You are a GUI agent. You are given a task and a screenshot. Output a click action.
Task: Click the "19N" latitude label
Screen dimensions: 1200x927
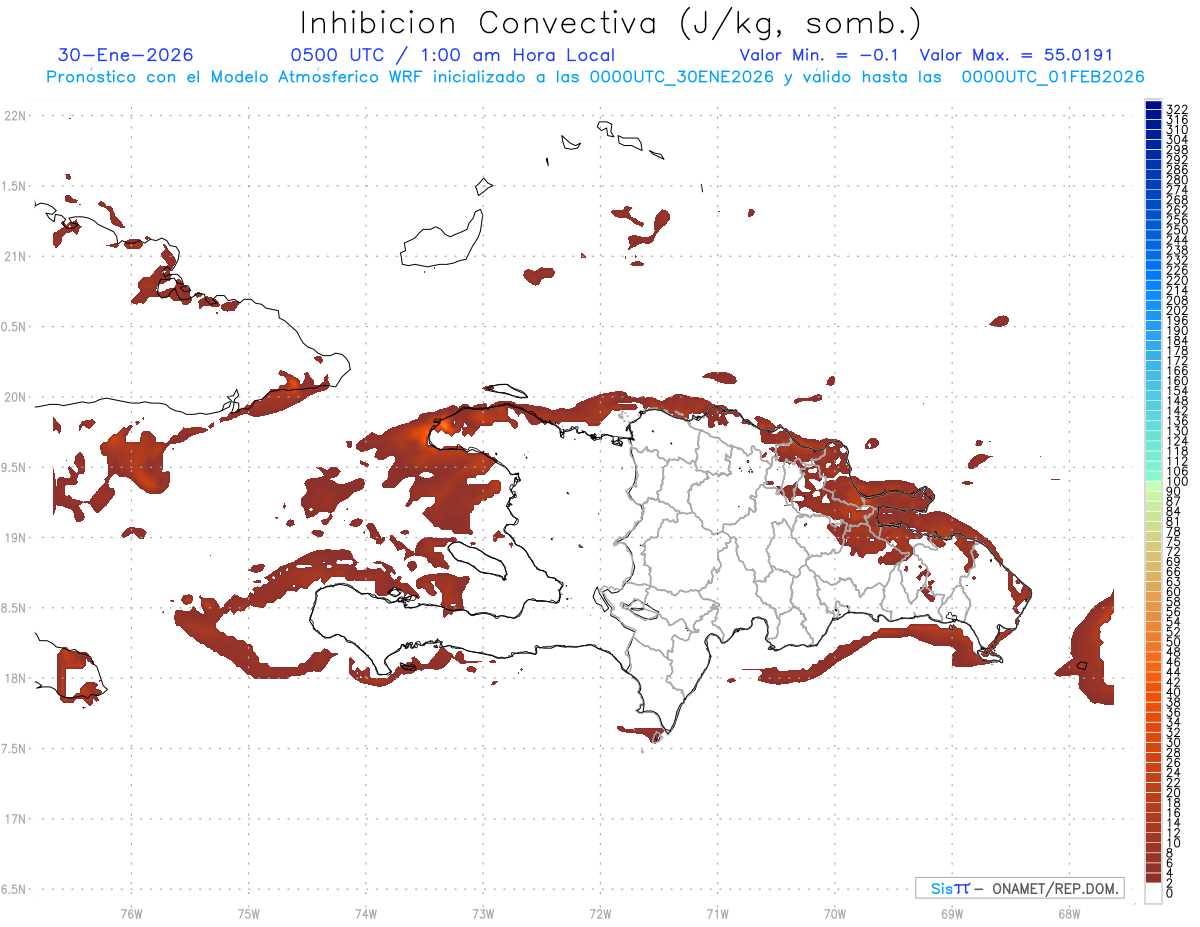[15, 537]
